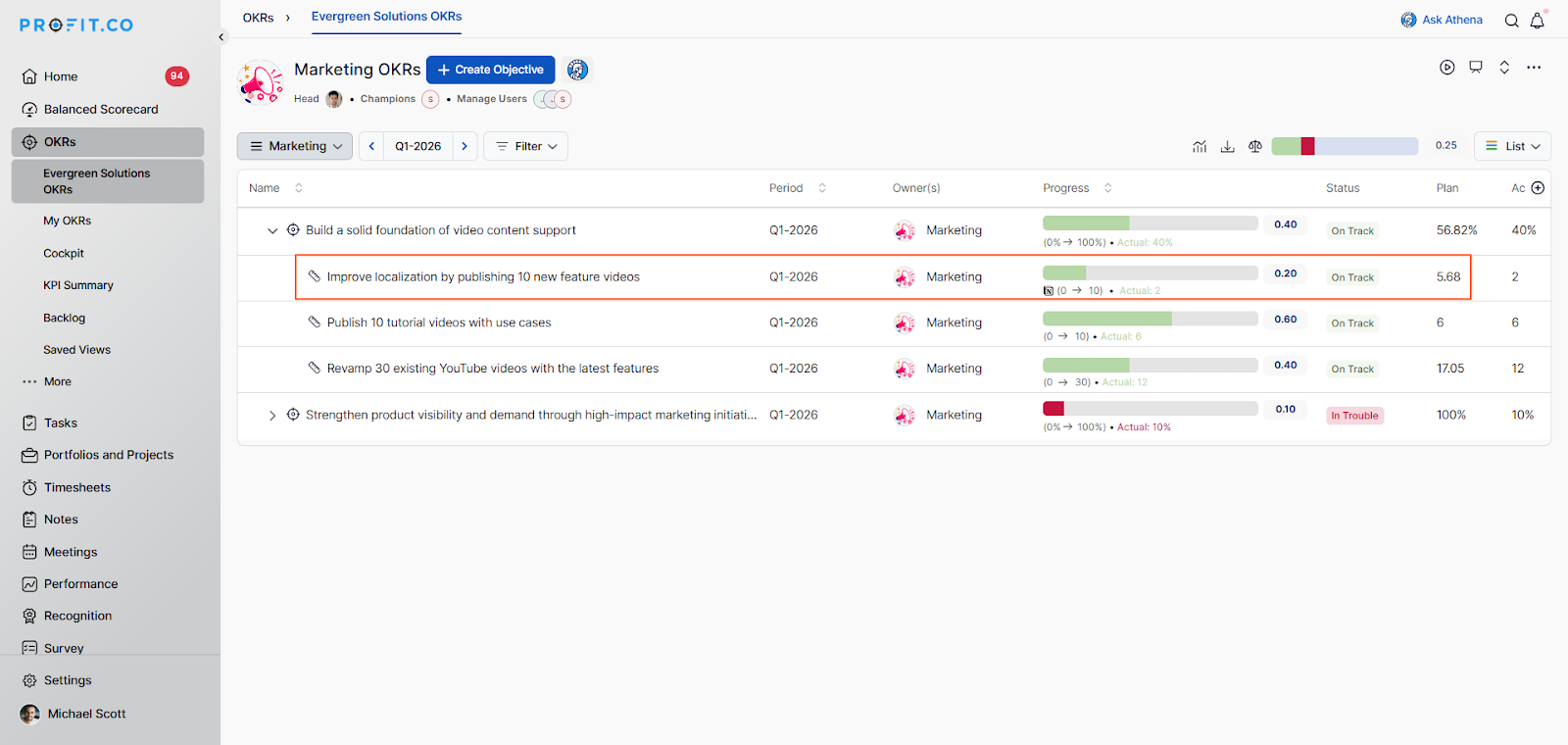Click OKRs breadcrumb link
The width and height of the screenshot is (1568, 745).
(x=258, y=18)
